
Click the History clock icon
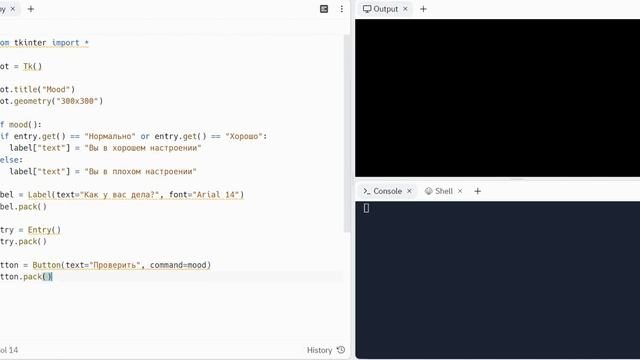coord(341,350)
